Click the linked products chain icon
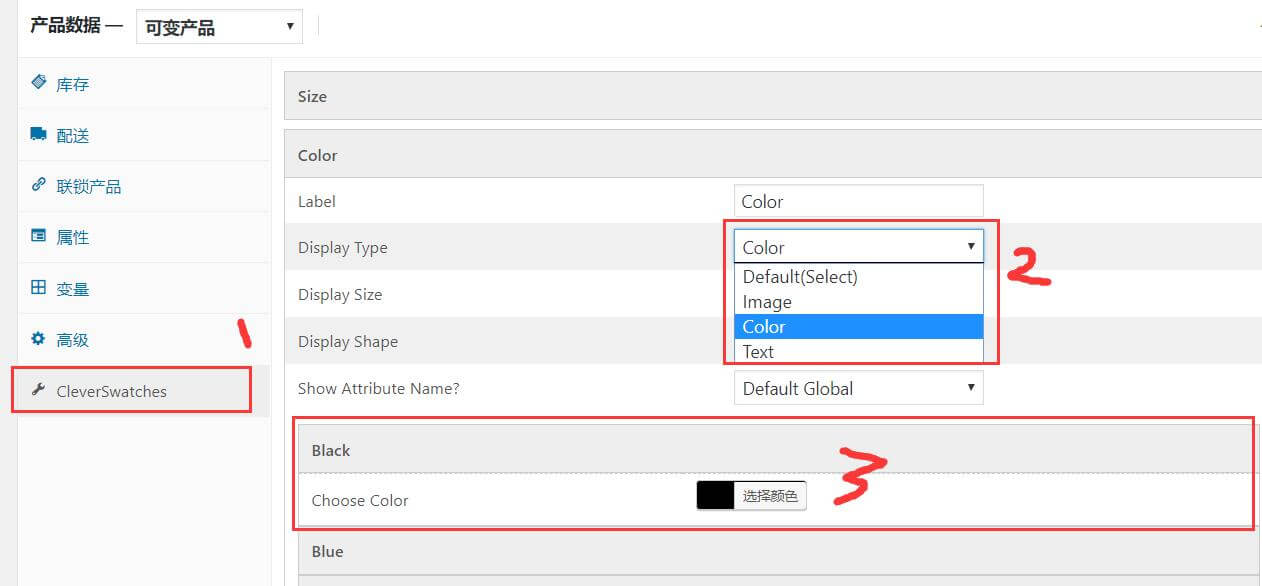The height and width of the screenshot is (586, 1262). pyautogui.click(x=39, y=185)
